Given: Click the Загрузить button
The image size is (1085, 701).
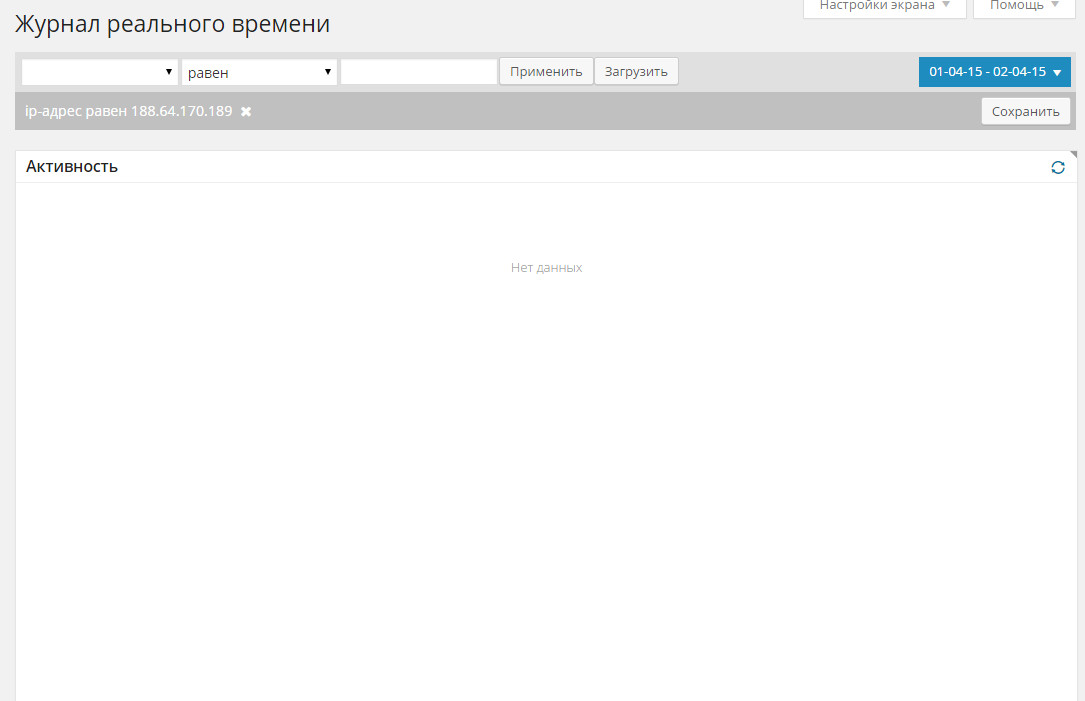Looking at the screenshot, I should (x=636, y=71).
